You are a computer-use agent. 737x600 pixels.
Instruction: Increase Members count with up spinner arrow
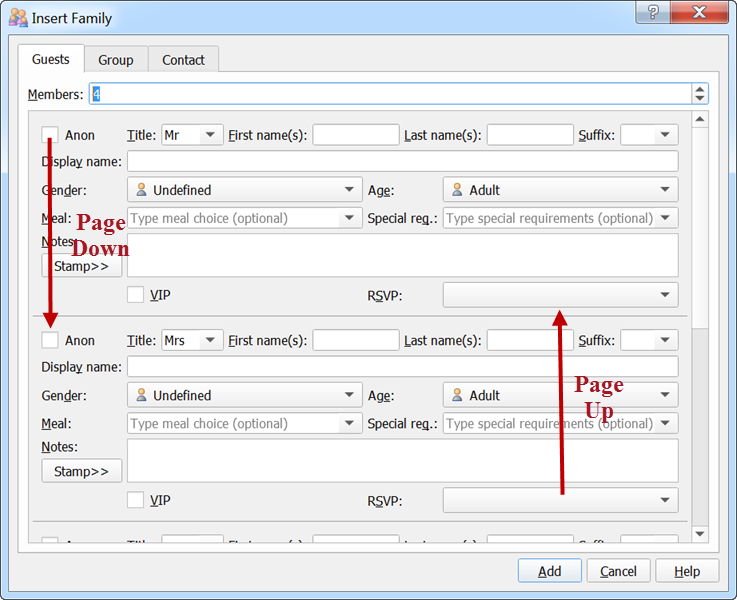point(699,89)
